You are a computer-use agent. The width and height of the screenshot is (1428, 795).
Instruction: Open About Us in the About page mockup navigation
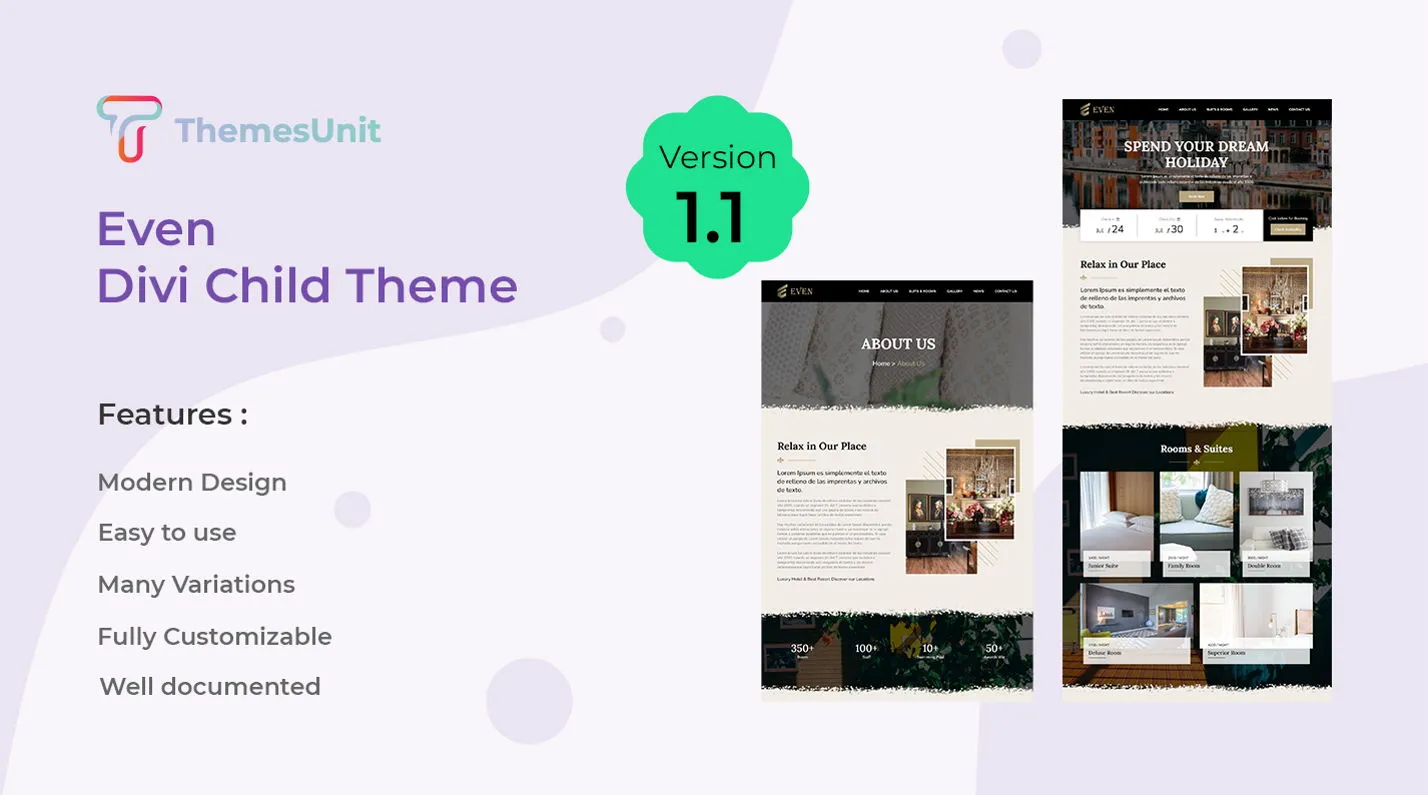pos(889,291)
